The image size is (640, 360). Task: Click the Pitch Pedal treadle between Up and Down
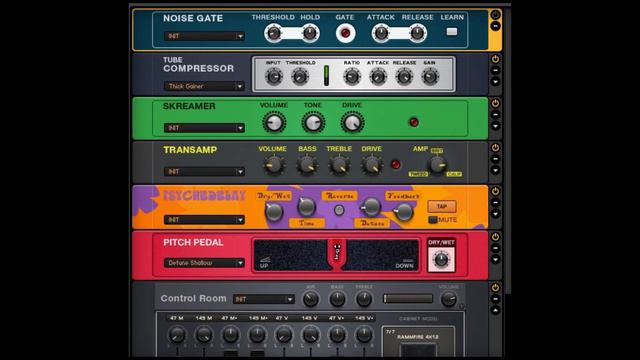pos(336,255)
